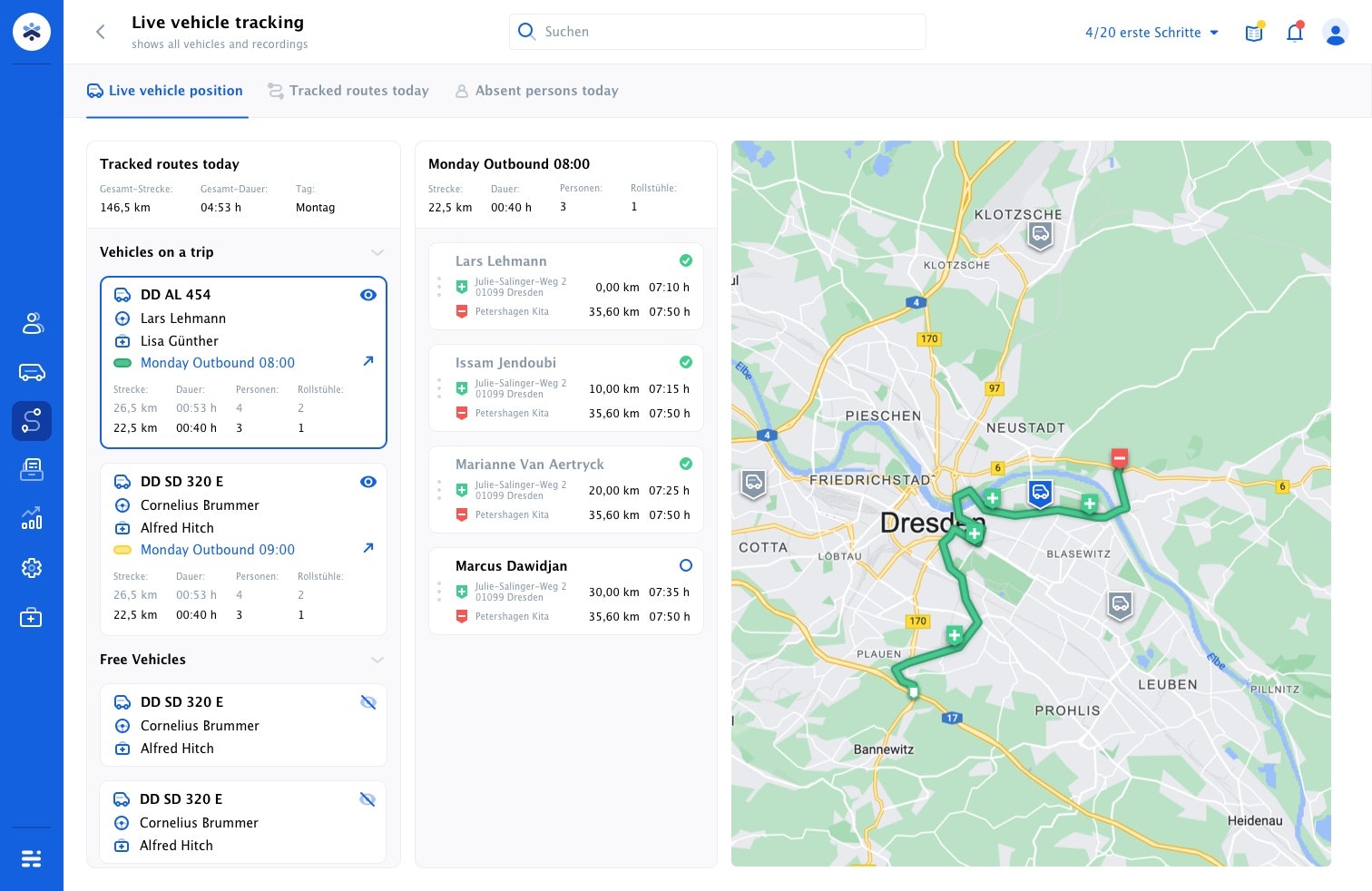Collapse the Free Vehicles section

377,660
